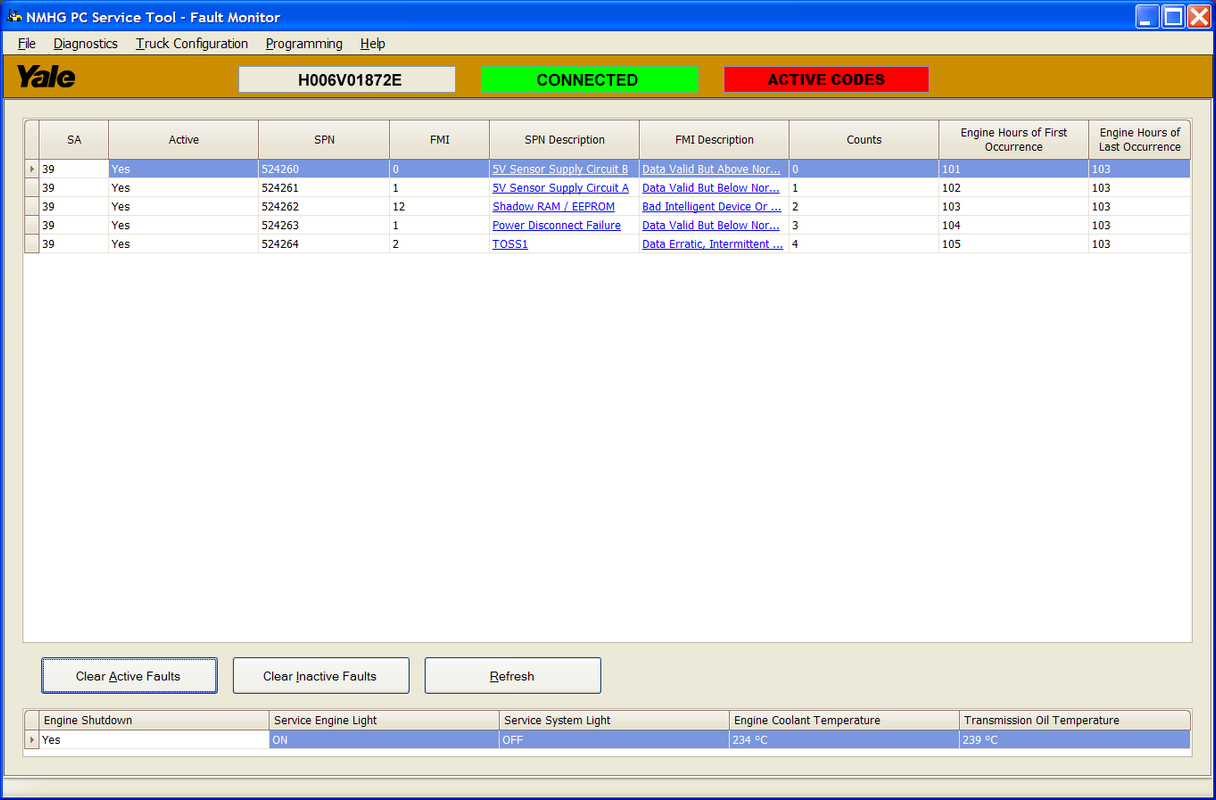The width and height of the screenshot is (1216, 800).
Task: Sort faults by the Counts column header
Action: (864, 140)
